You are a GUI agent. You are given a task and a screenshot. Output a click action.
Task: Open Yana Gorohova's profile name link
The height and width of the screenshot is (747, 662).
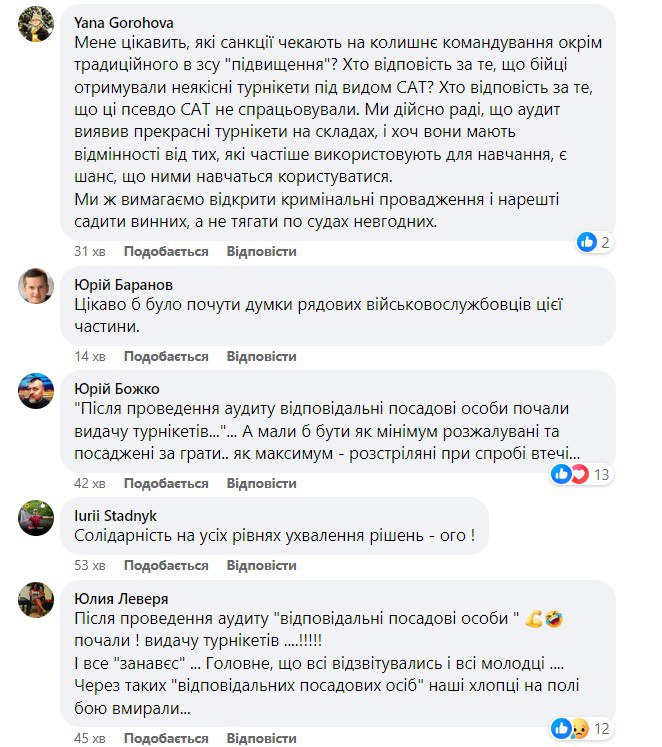click(x=126, y=12)
